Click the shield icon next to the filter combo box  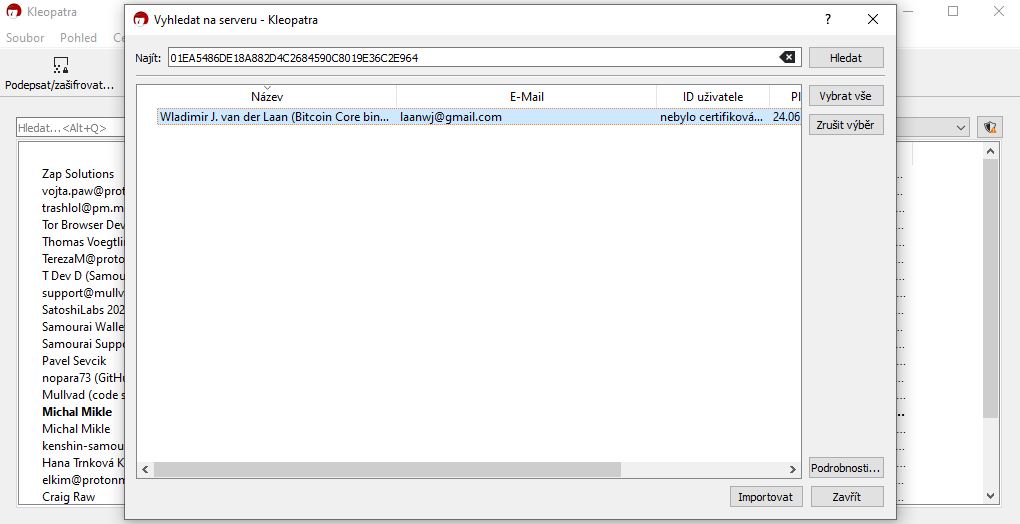pyautogui.click(x=990, y=127)
